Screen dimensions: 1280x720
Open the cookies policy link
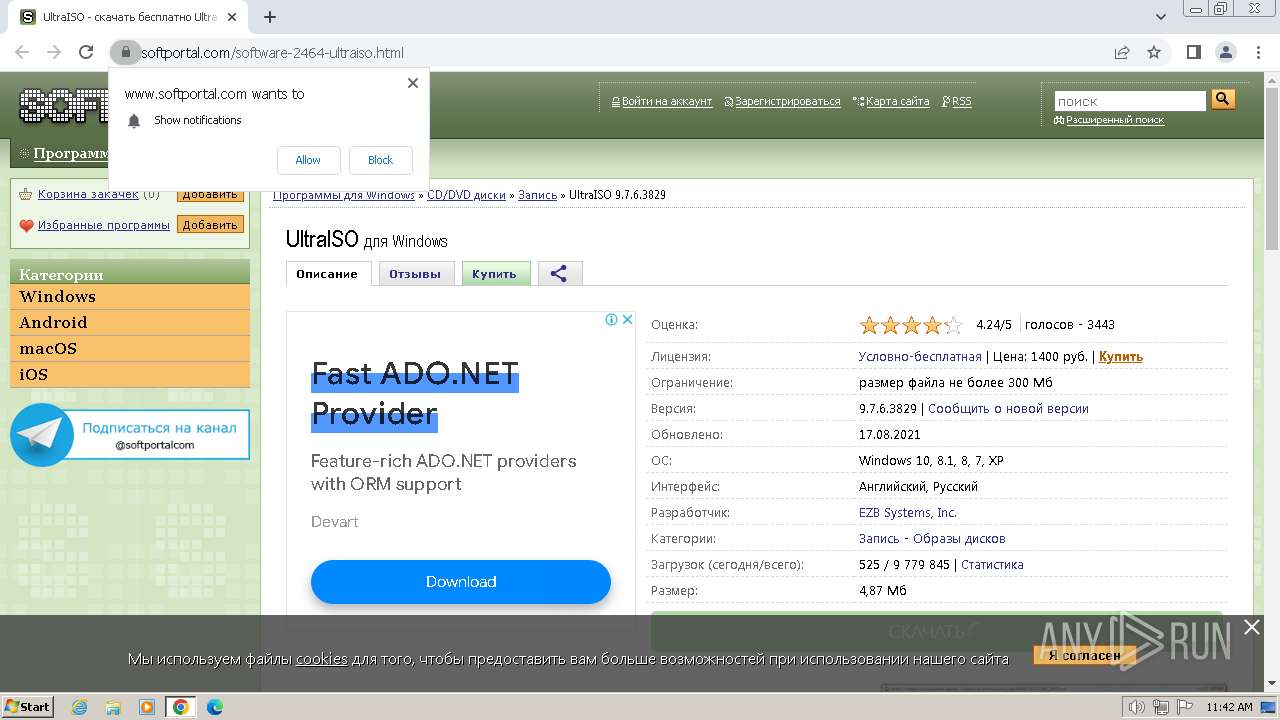click(x=322, y=658)
